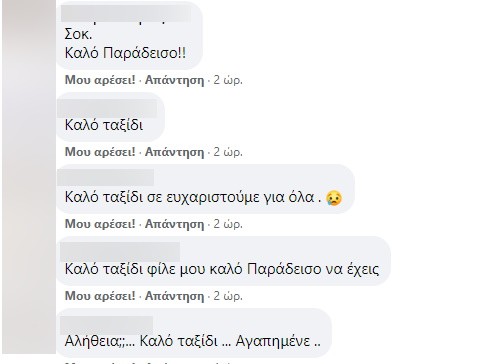Open timestamp under 'Καλό Παράδεισο!!' comment
Viewport: 492px width, 364px height.
[x=228, y=80]
